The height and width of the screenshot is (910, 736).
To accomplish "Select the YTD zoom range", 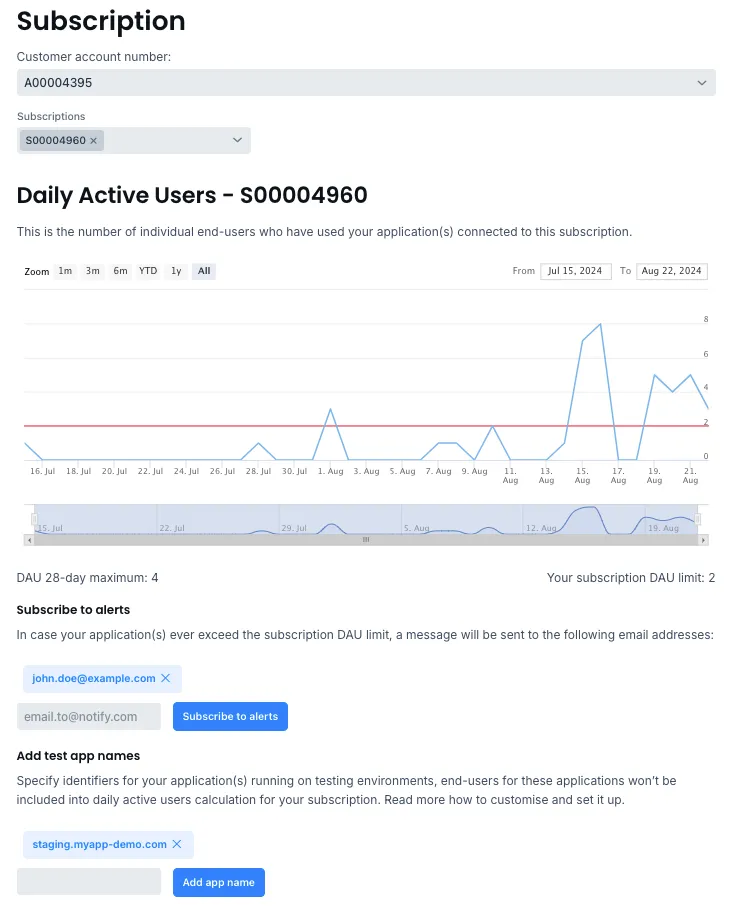I will point(148,271).
